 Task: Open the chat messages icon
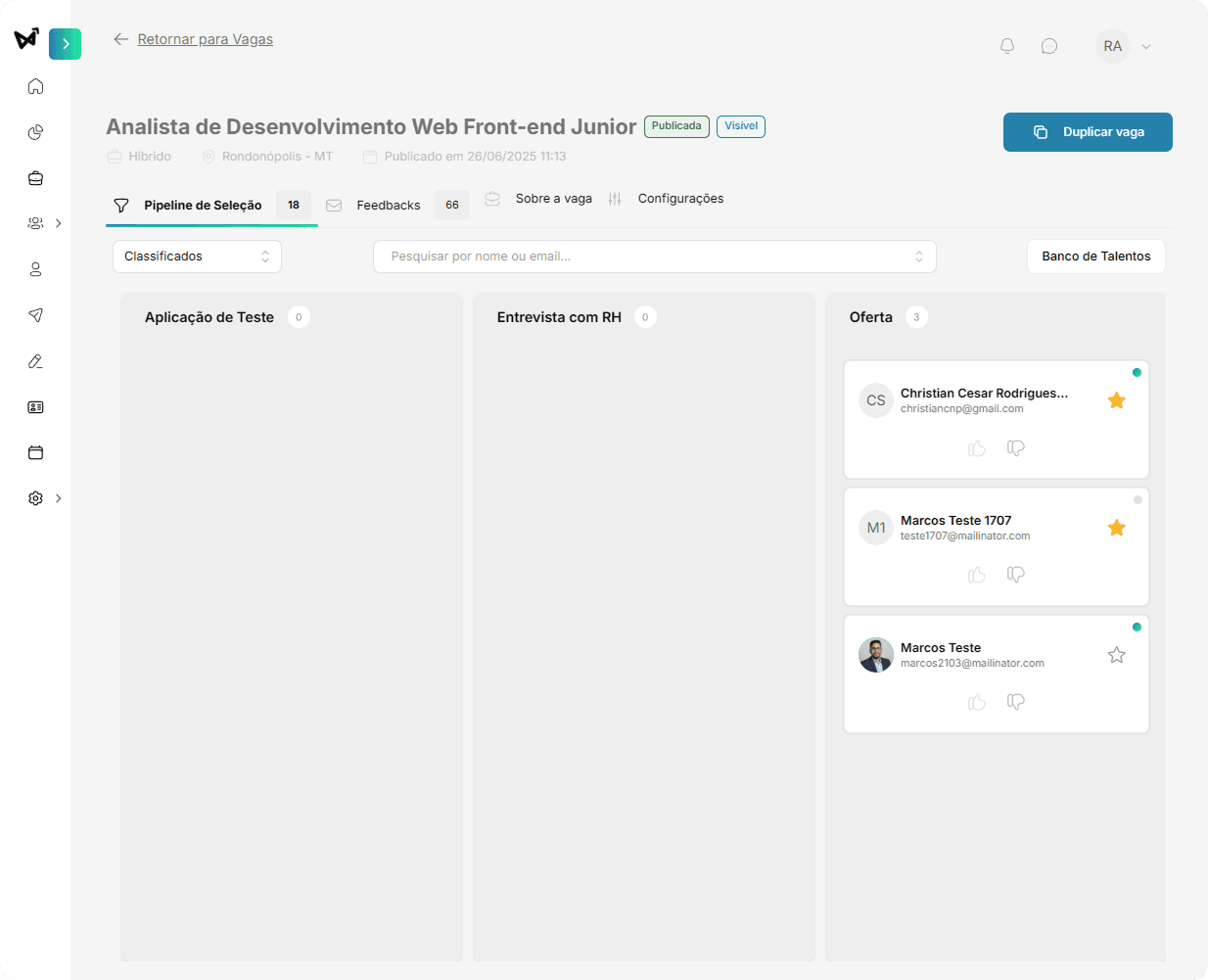click(1049, 46)
